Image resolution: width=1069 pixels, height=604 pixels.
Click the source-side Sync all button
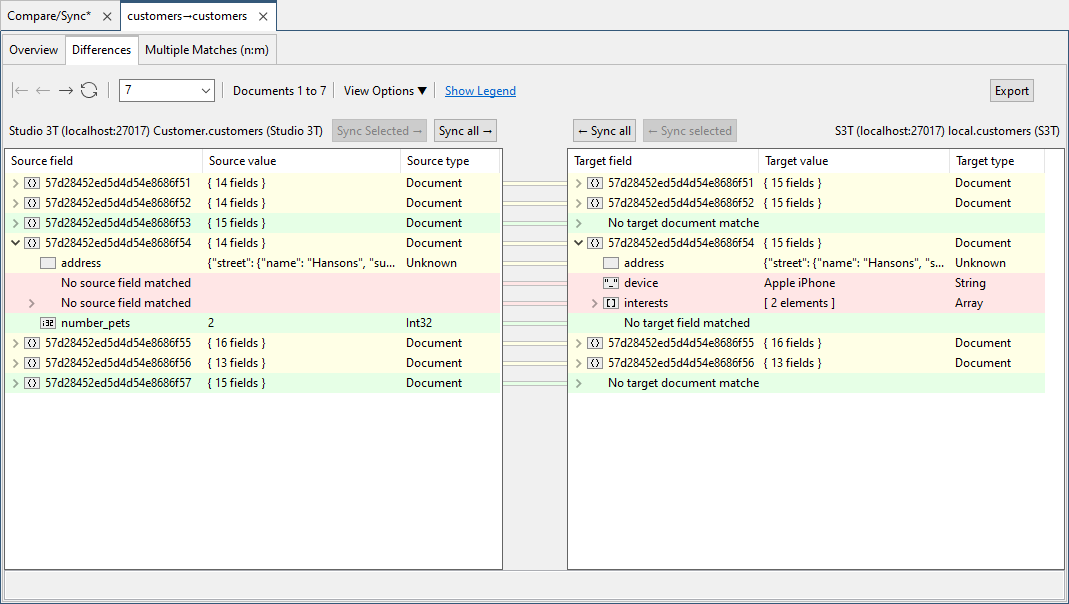tap(465, 131)
